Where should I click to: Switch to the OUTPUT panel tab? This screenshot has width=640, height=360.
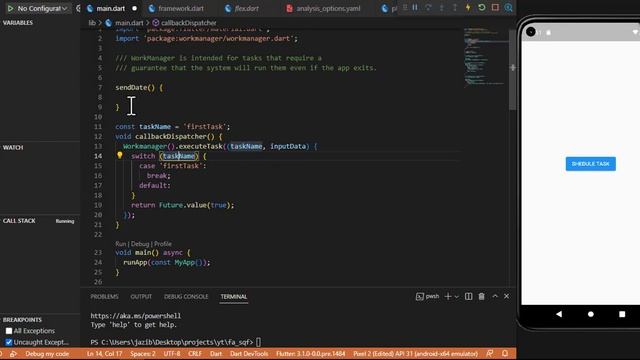coord(141,297)
